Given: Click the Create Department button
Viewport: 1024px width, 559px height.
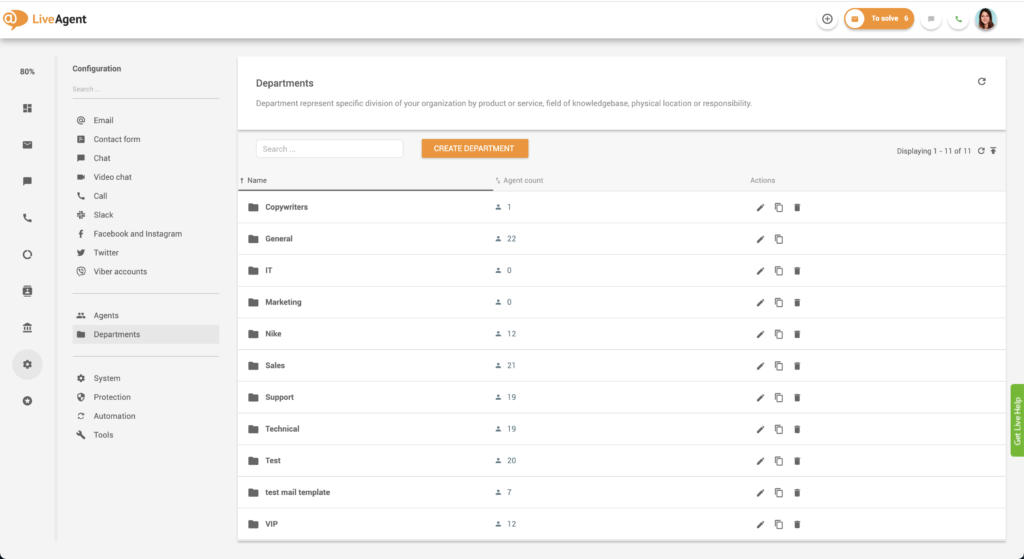Looking at the screenshot, I should [474, 149].
